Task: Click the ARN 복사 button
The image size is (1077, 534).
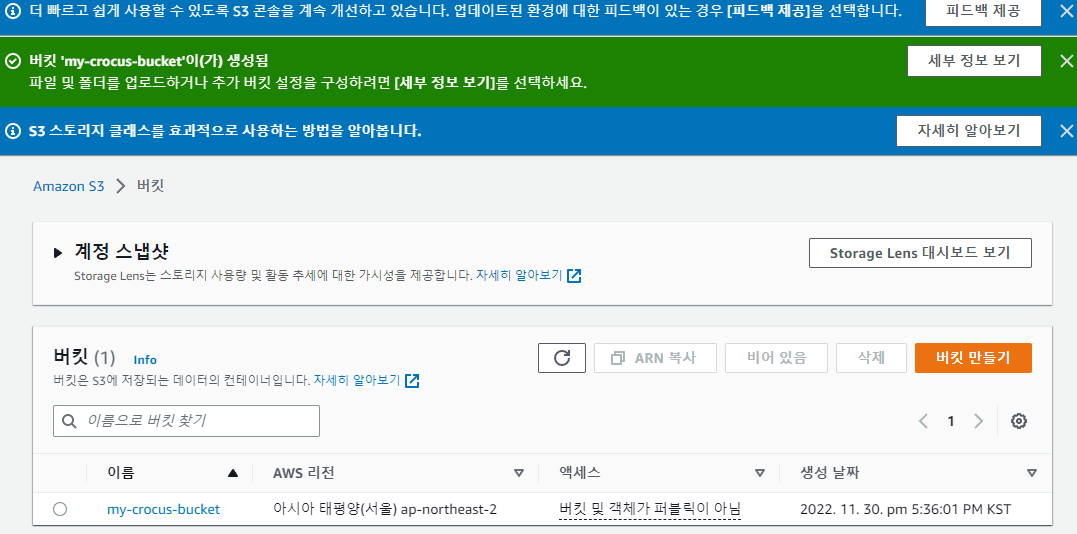Action: [655, 358]
